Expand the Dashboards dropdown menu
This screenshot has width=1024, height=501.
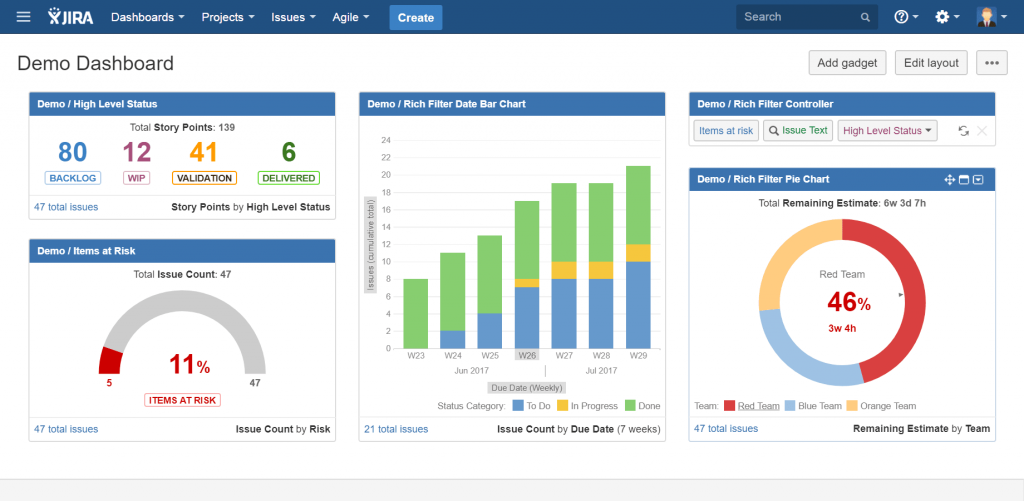(148, 17)
